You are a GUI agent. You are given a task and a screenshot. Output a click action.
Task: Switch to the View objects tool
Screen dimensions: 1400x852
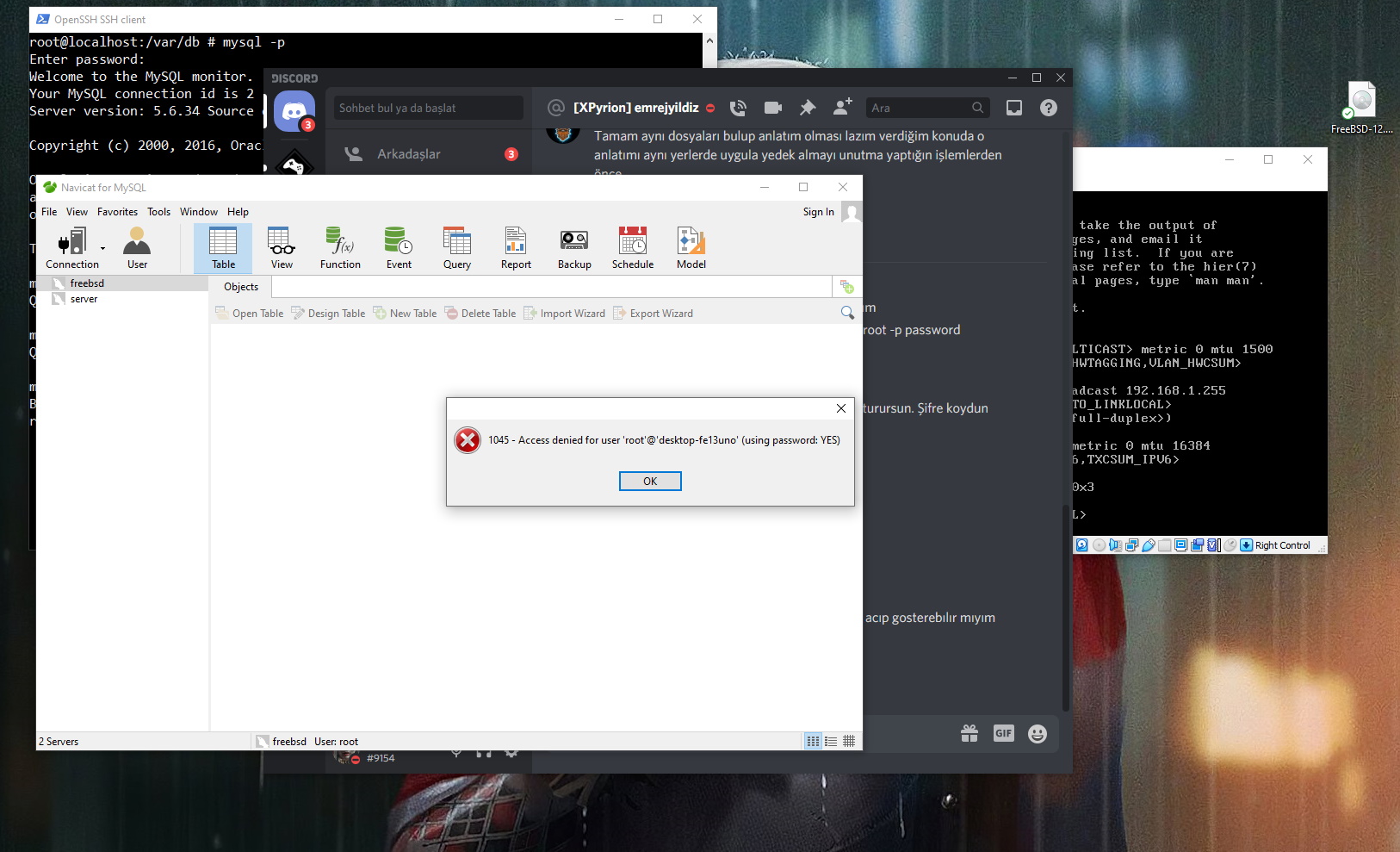tap(282, 248)
